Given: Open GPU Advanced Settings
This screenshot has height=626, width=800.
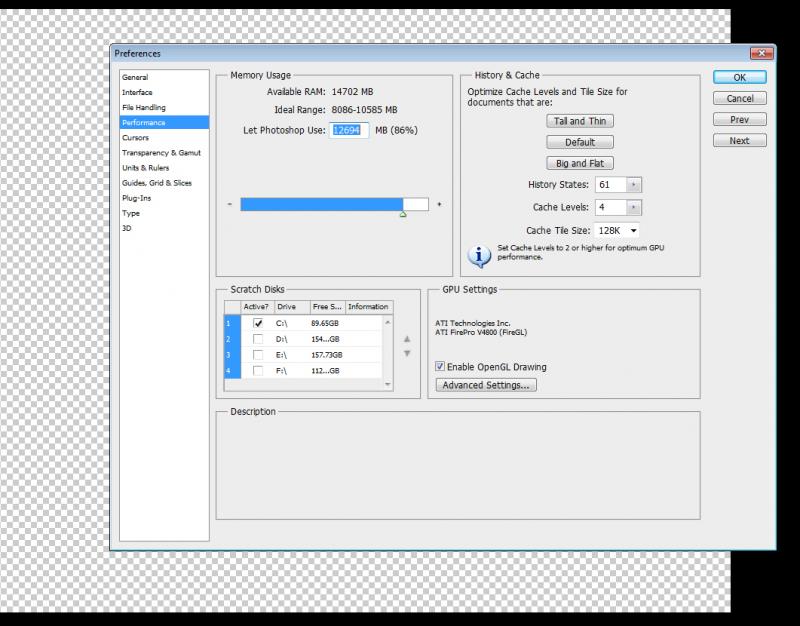Looking at the screenshot, I should [486, 385].
